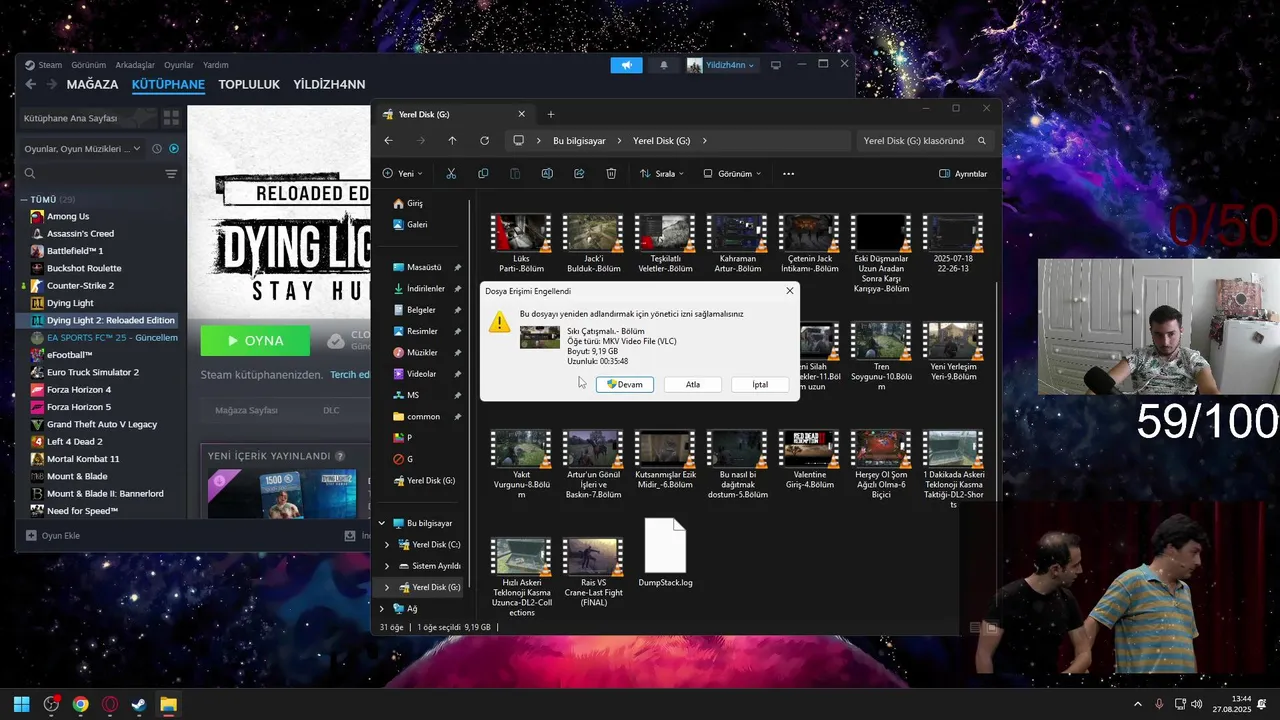Add a new Explorer tab with plus

point(550,114)
